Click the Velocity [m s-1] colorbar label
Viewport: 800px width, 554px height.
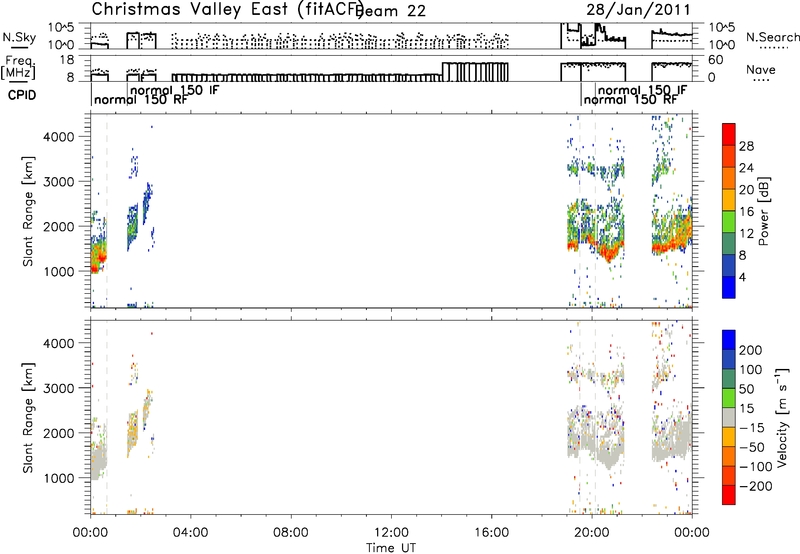tap(782, 417)
